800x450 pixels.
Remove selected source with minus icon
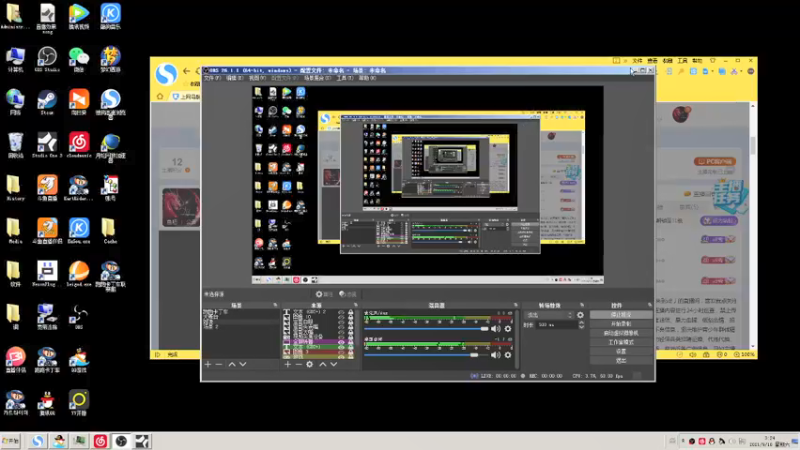(298, 364)
